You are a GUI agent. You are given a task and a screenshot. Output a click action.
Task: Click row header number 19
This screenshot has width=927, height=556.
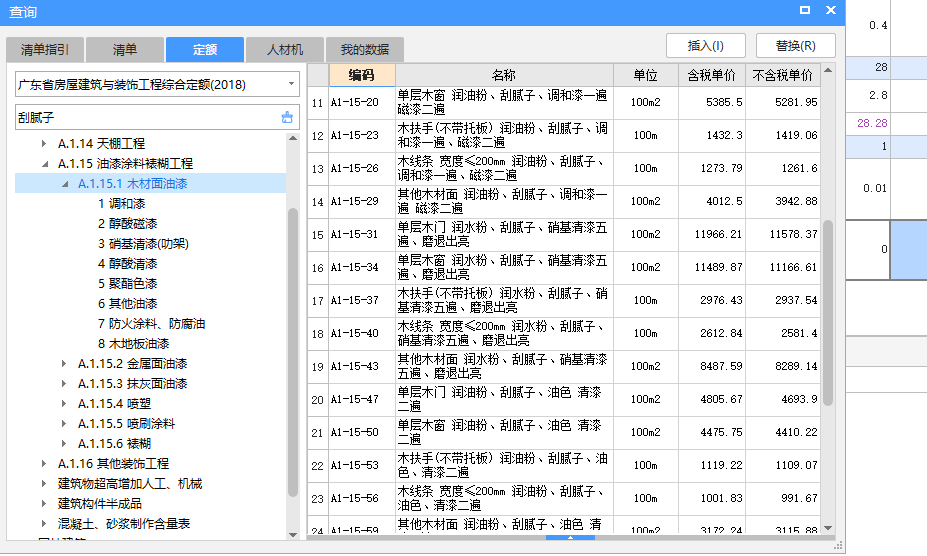[x=317, y=367]
